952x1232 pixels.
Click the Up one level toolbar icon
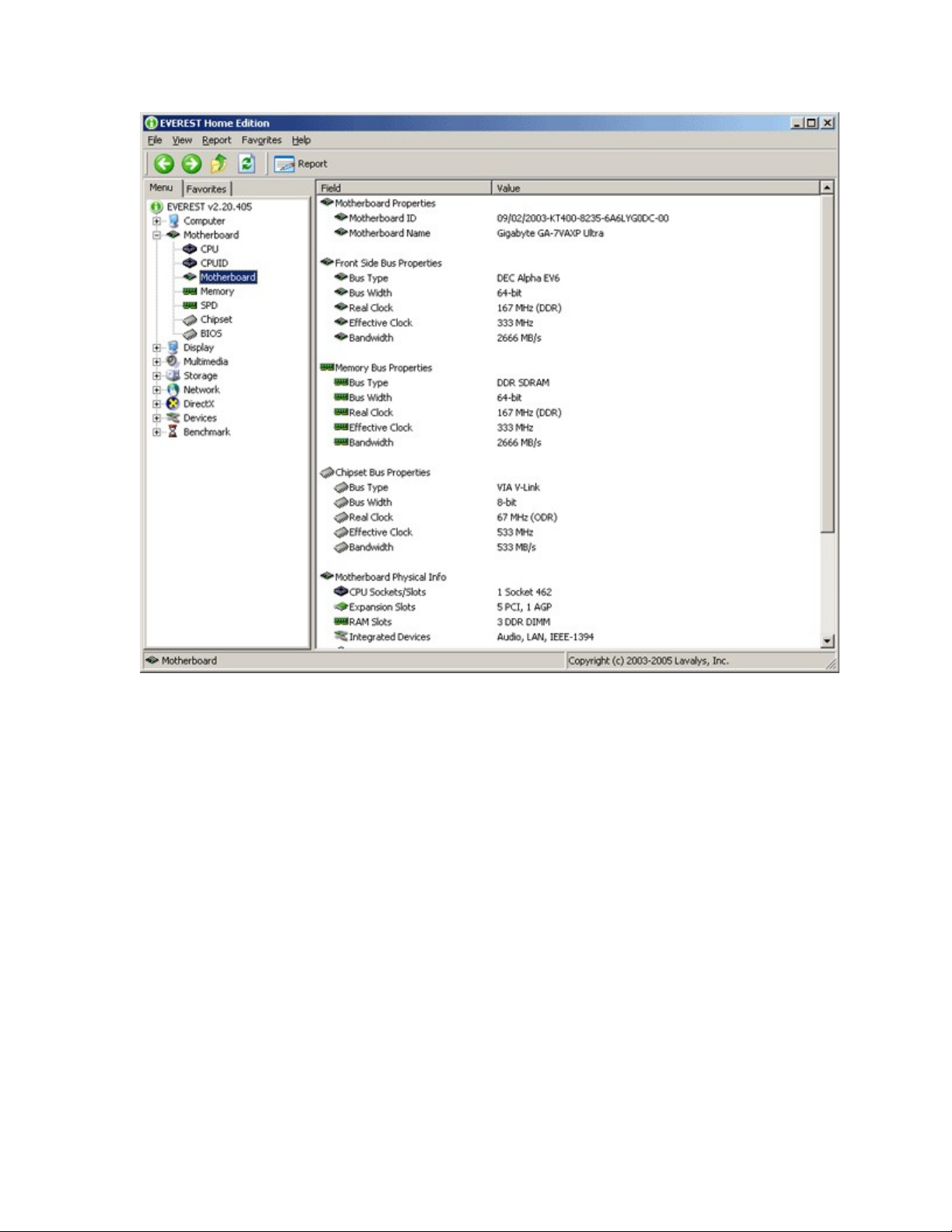[219, 163]
